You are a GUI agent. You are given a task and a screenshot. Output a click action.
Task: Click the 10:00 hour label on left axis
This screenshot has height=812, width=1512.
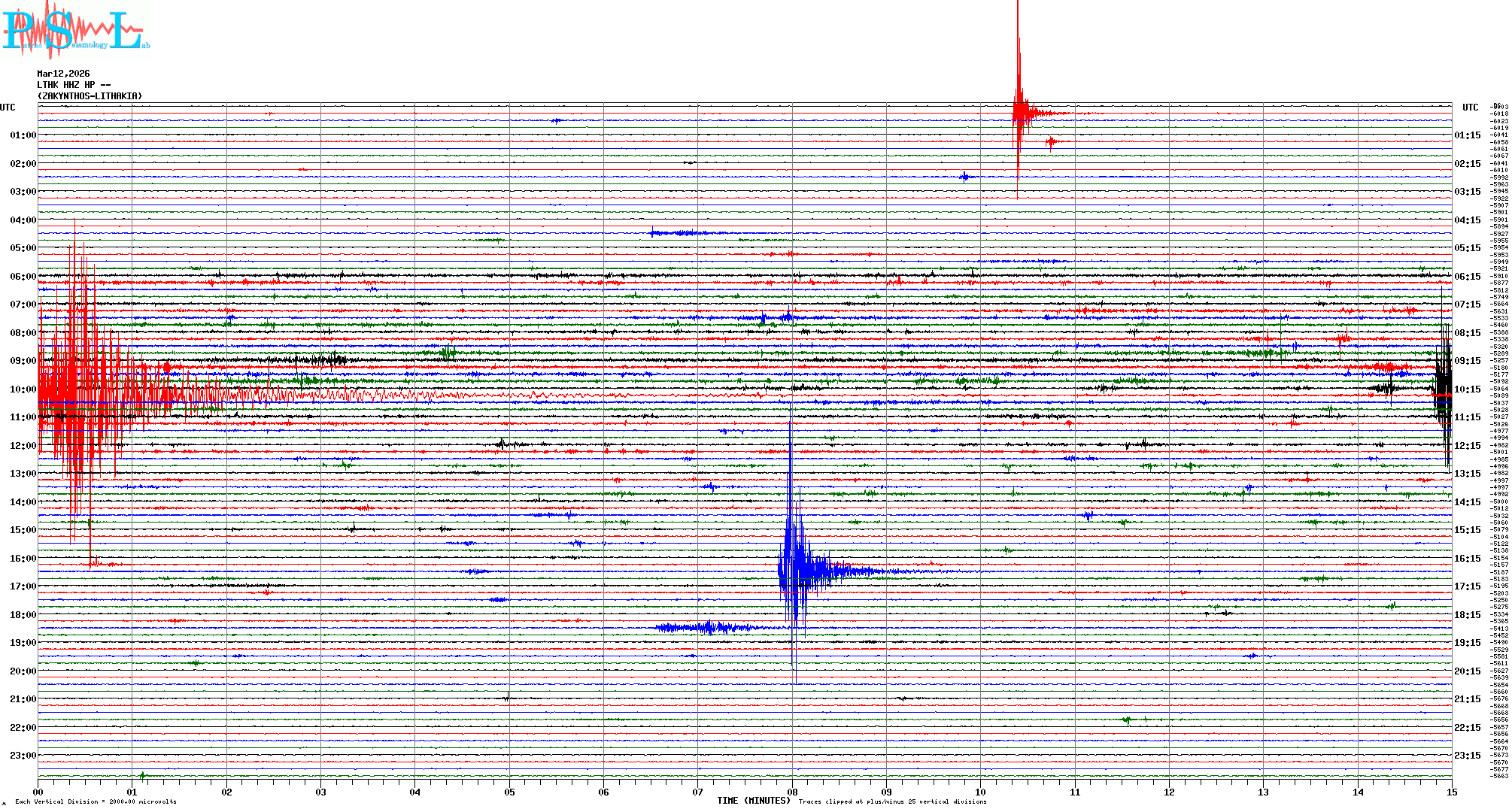(x=23, y=389)
